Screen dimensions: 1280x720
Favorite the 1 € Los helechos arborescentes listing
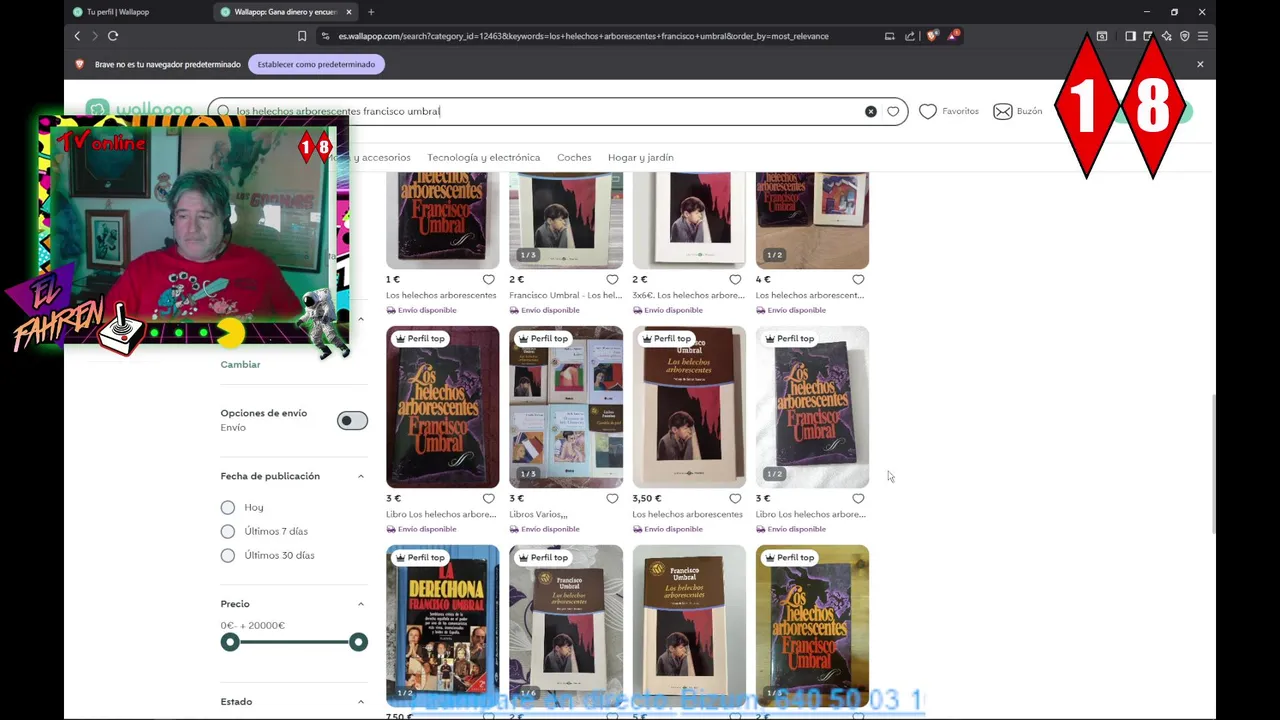click(x=489, y=280)
